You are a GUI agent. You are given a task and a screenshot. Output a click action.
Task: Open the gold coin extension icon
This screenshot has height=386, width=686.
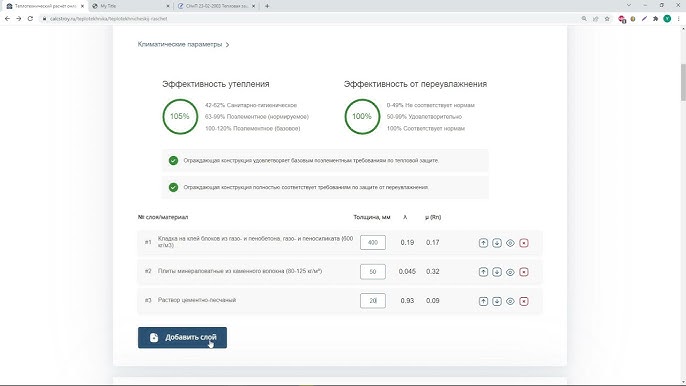633,19
